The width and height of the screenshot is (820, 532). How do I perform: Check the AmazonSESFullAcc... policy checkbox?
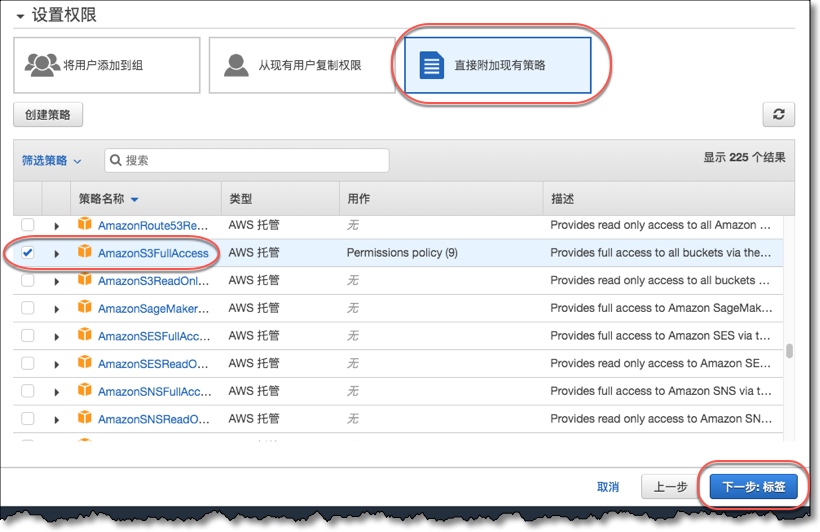click(28, 336)
